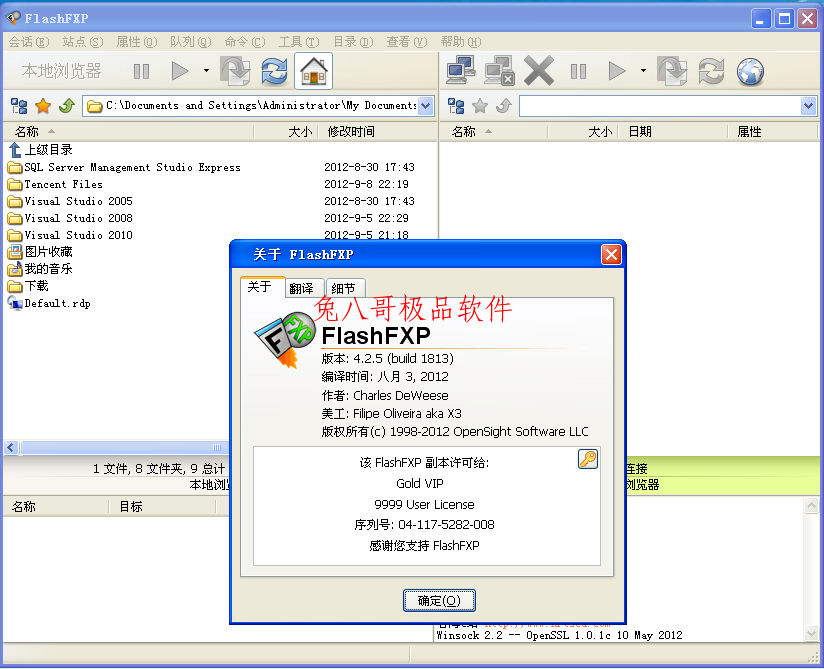This screenshot has height=669, width=824.
Task: Click the play icon in the local pane toolbar
Action: point(180,71)
